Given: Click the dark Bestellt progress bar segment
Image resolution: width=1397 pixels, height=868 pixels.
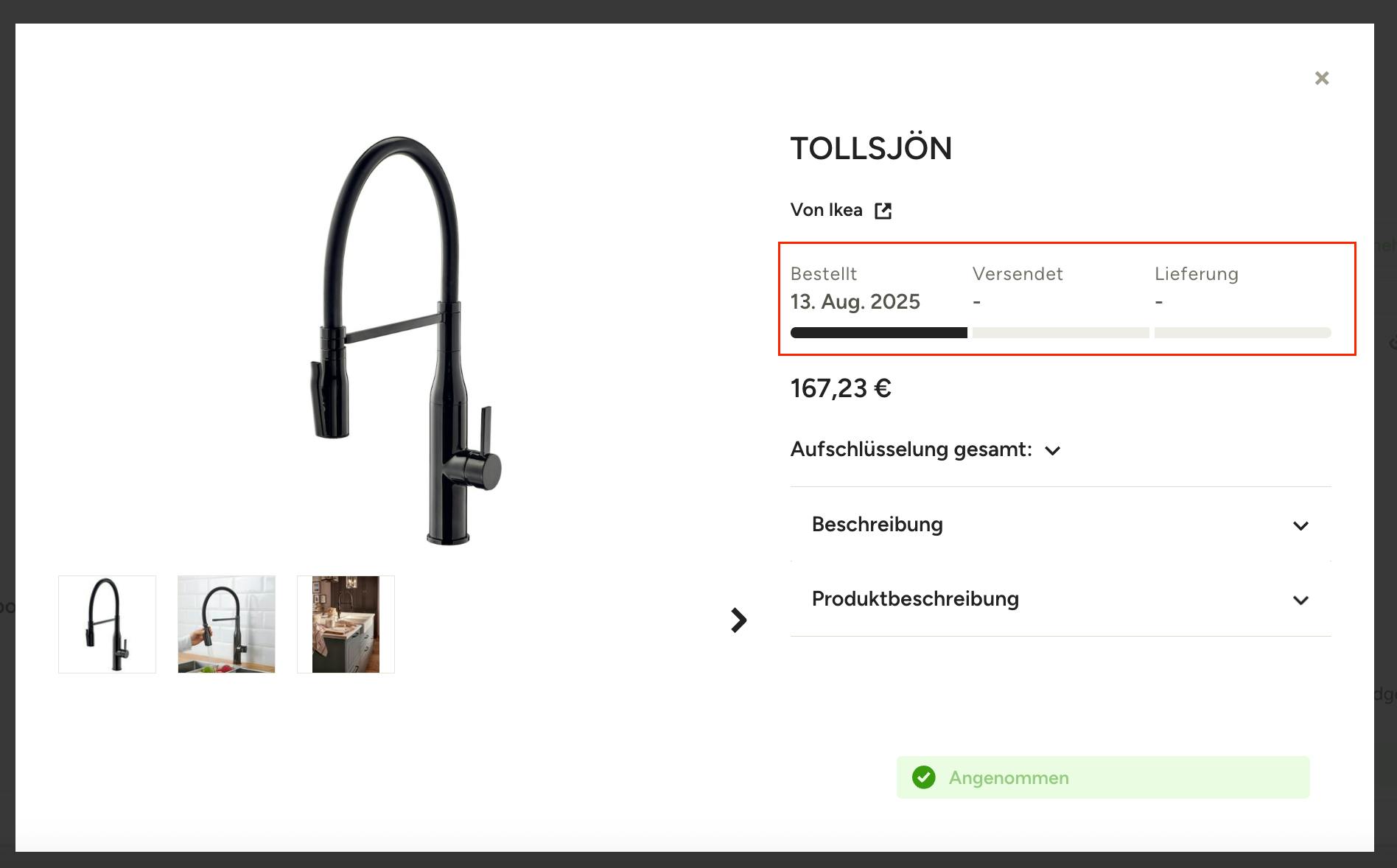Looking at the screenshot, I should 878,333.
